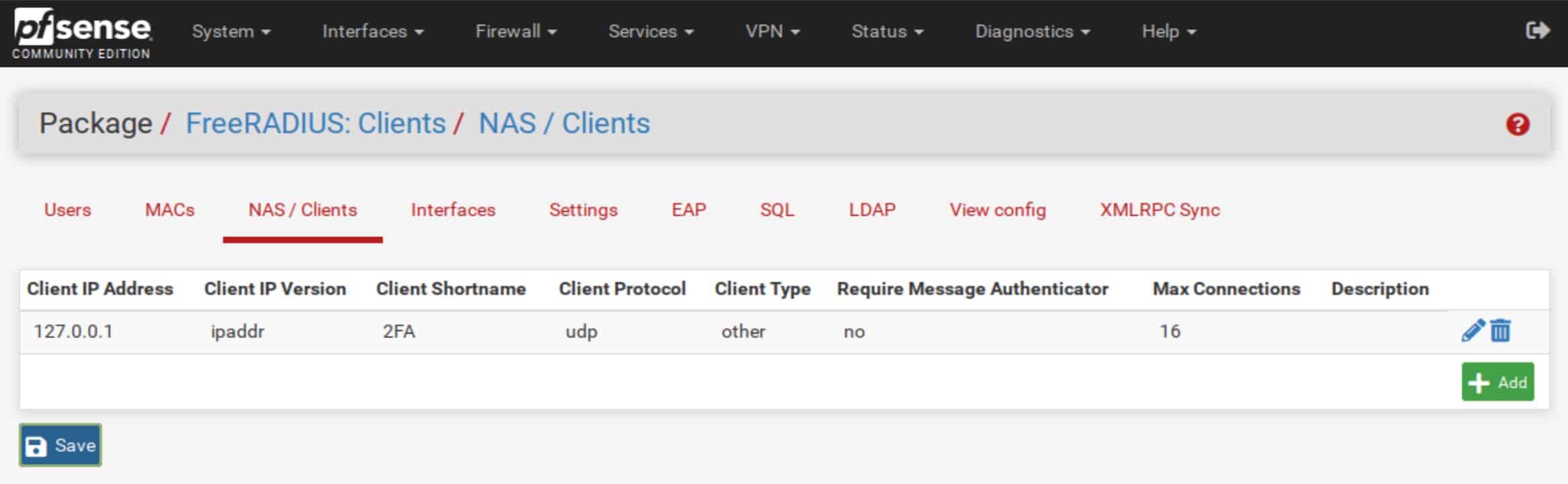The width and height of the screenshot is (1568, 484).
Task: Open the View config tab
Action: (998, 210)
